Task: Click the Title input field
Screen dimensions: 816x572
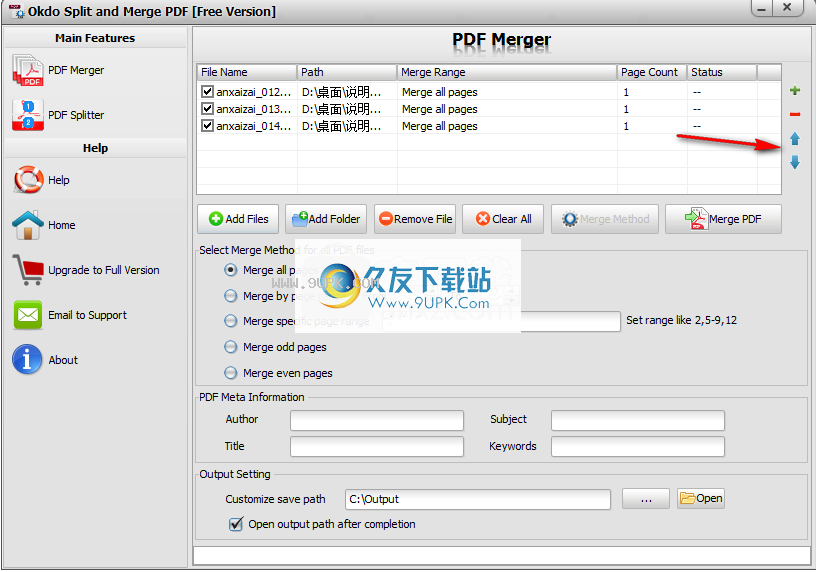Action: pos(377,447)
